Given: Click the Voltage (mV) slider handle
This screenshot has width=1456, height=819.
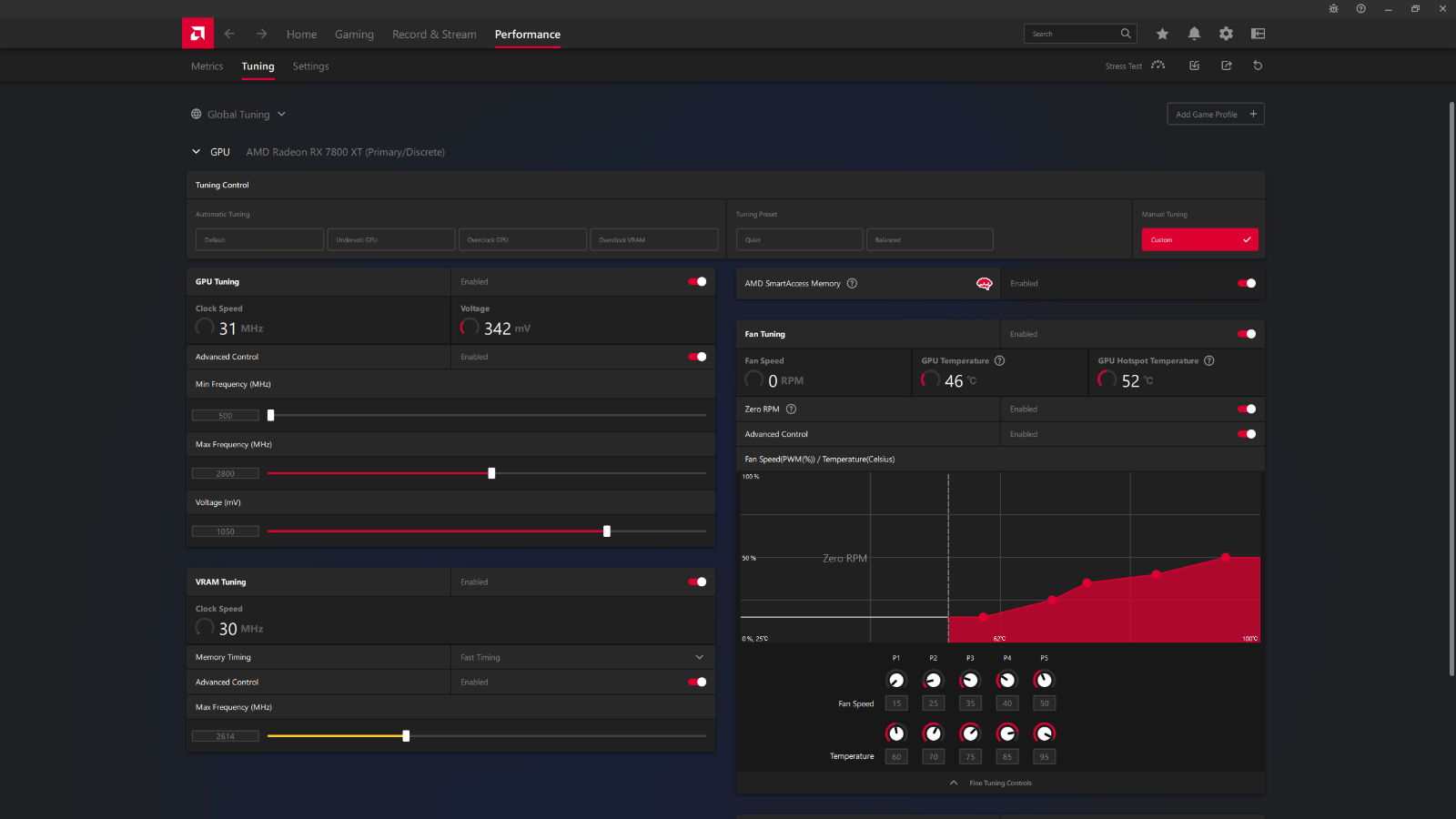Looking at the screenshot, I should click(x=607, y=531).
